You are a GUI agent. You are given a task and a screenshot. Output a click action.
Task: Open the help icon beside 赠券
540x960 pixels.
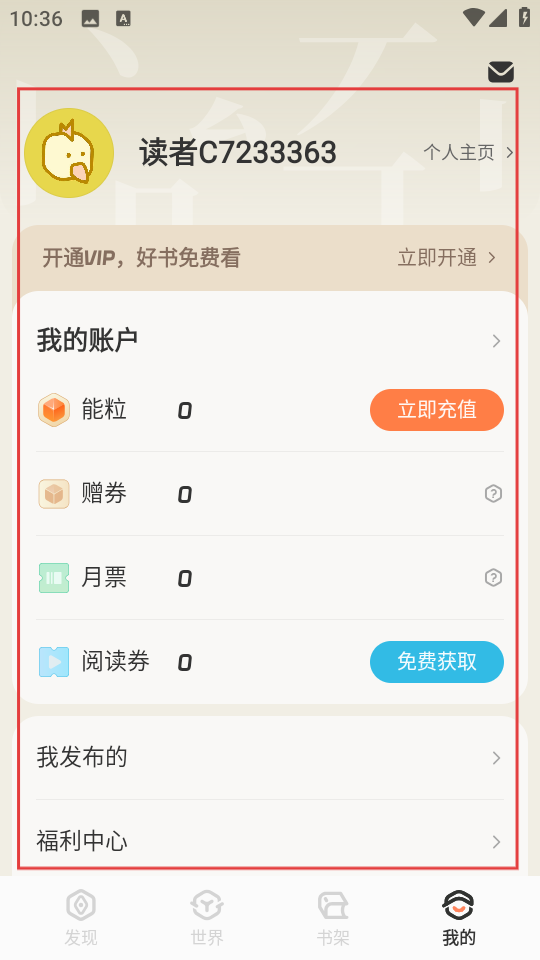tap(493, 493)
